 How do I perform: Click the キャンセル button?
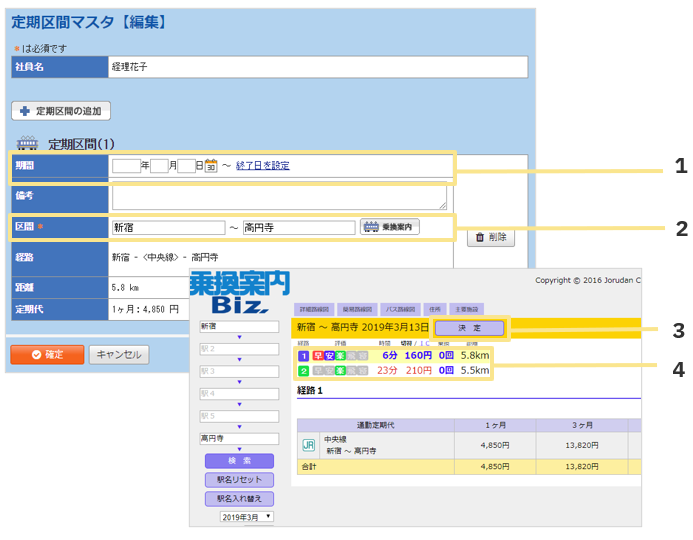pos(118,354)
